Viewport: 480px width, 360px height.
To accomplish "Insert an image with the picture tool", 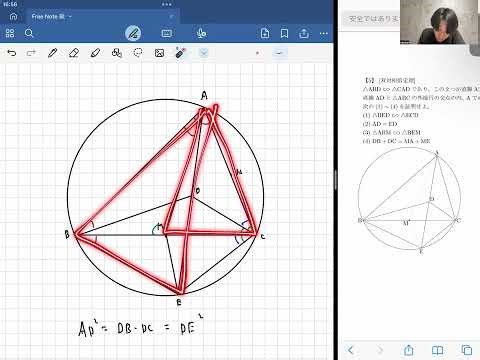I will (159, 53).
